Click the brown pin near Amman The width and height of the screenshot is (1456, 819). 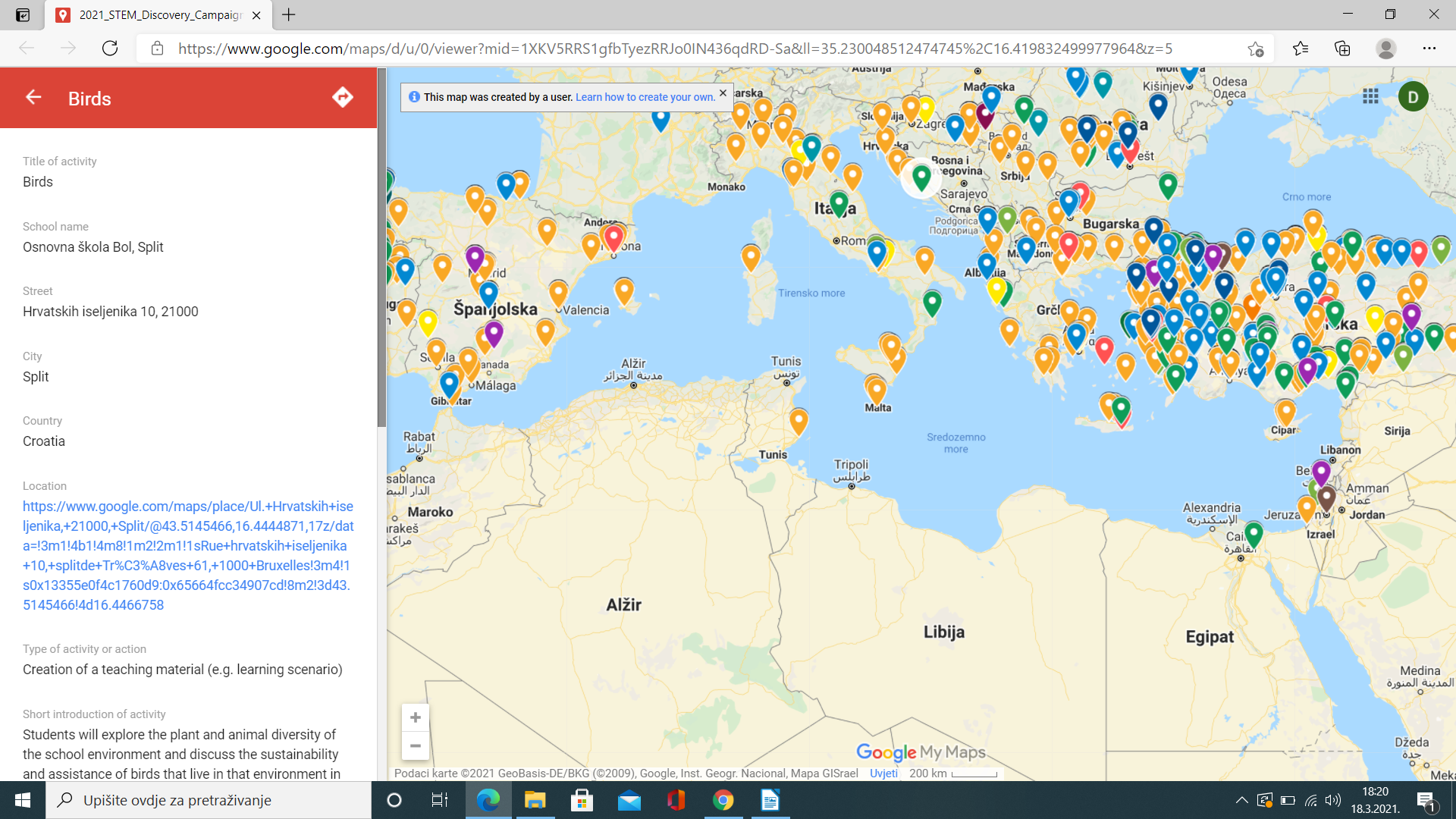pyautogui.click(x=1326, y=498)
